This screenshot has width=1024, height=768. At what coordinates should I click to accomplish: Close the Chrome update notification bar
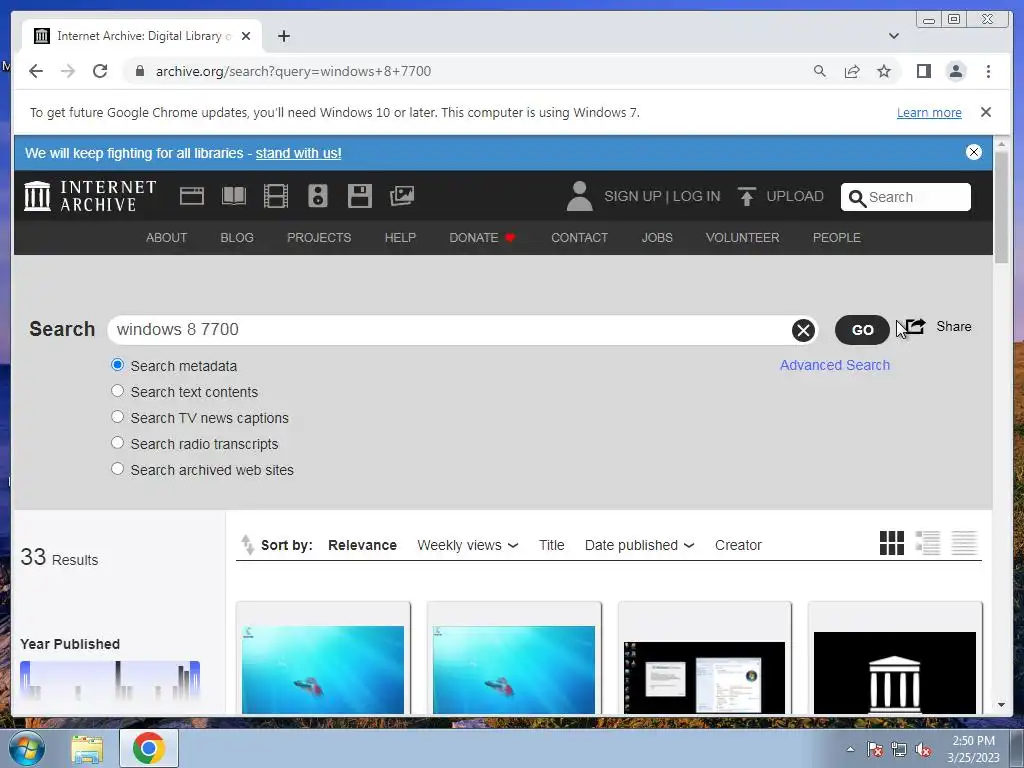[986, 112]
